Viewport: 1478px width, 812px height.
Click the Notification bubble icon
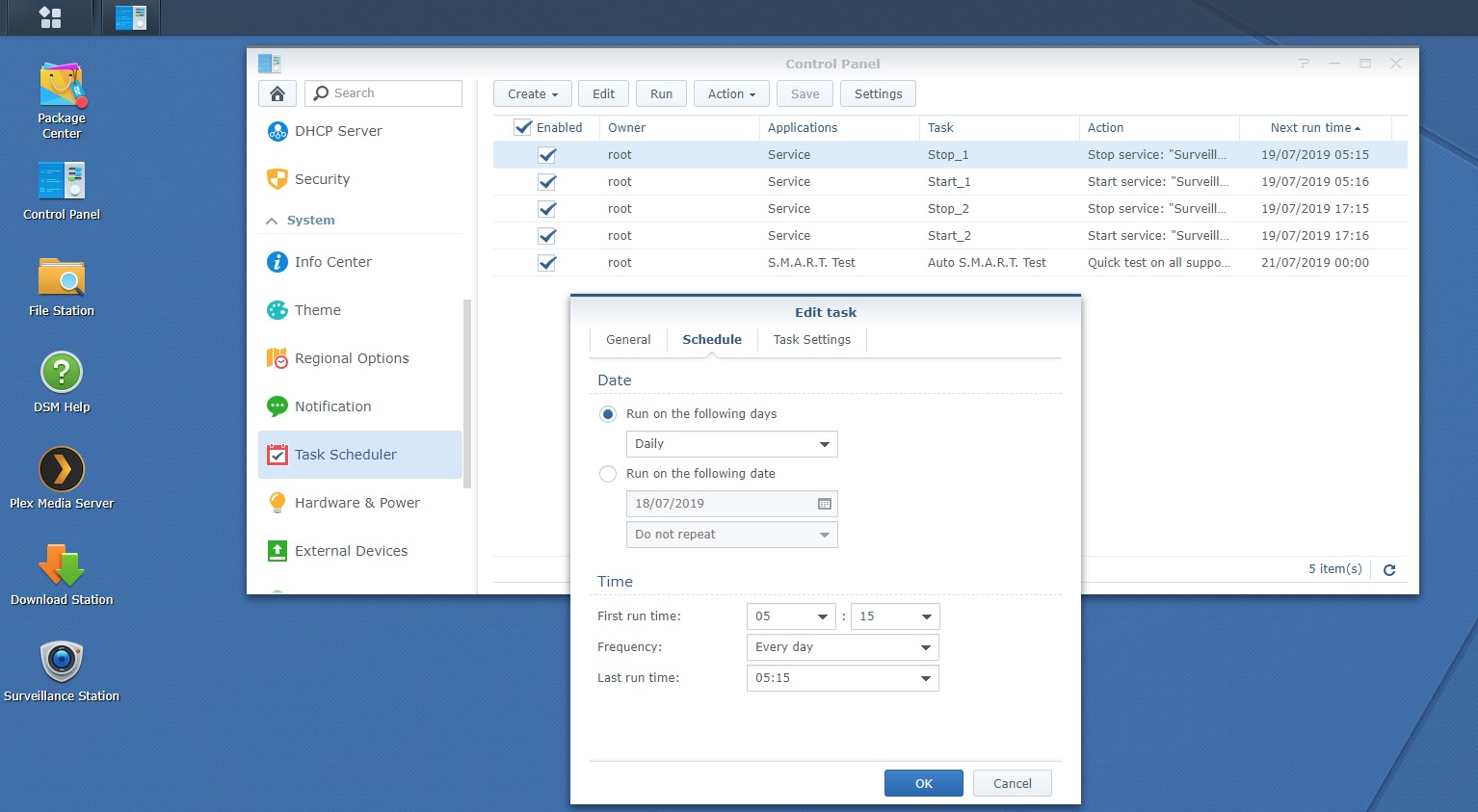tap(277, 406)
